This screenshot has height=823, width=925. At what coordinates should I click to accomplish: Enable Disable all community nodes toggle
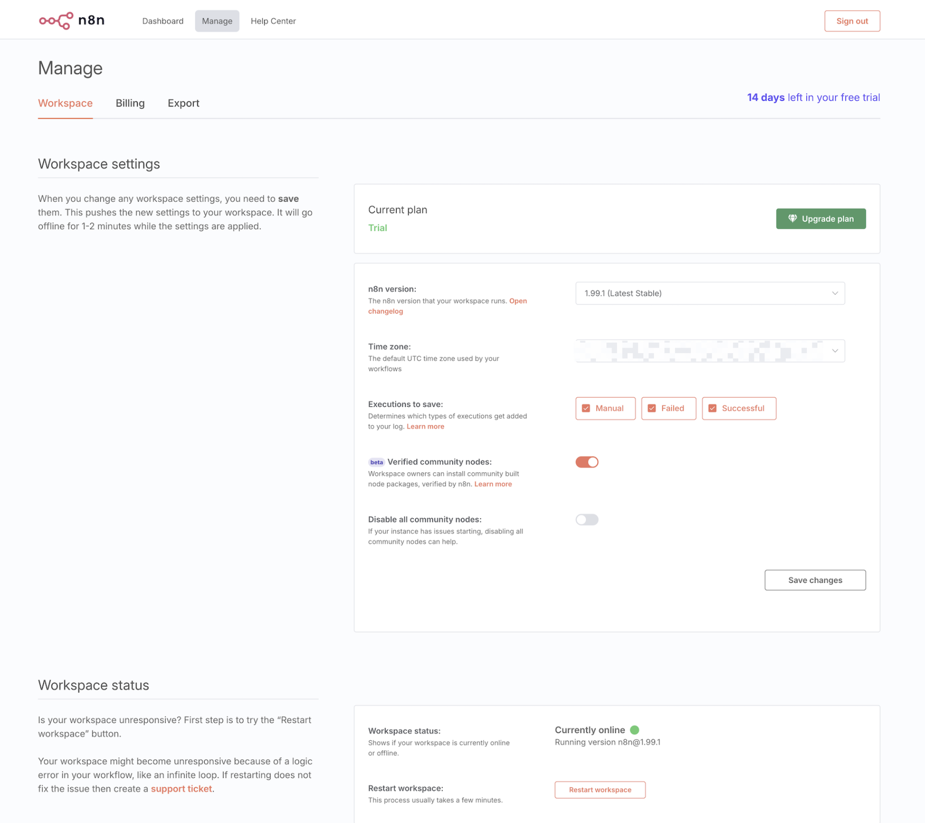(587, 520)
